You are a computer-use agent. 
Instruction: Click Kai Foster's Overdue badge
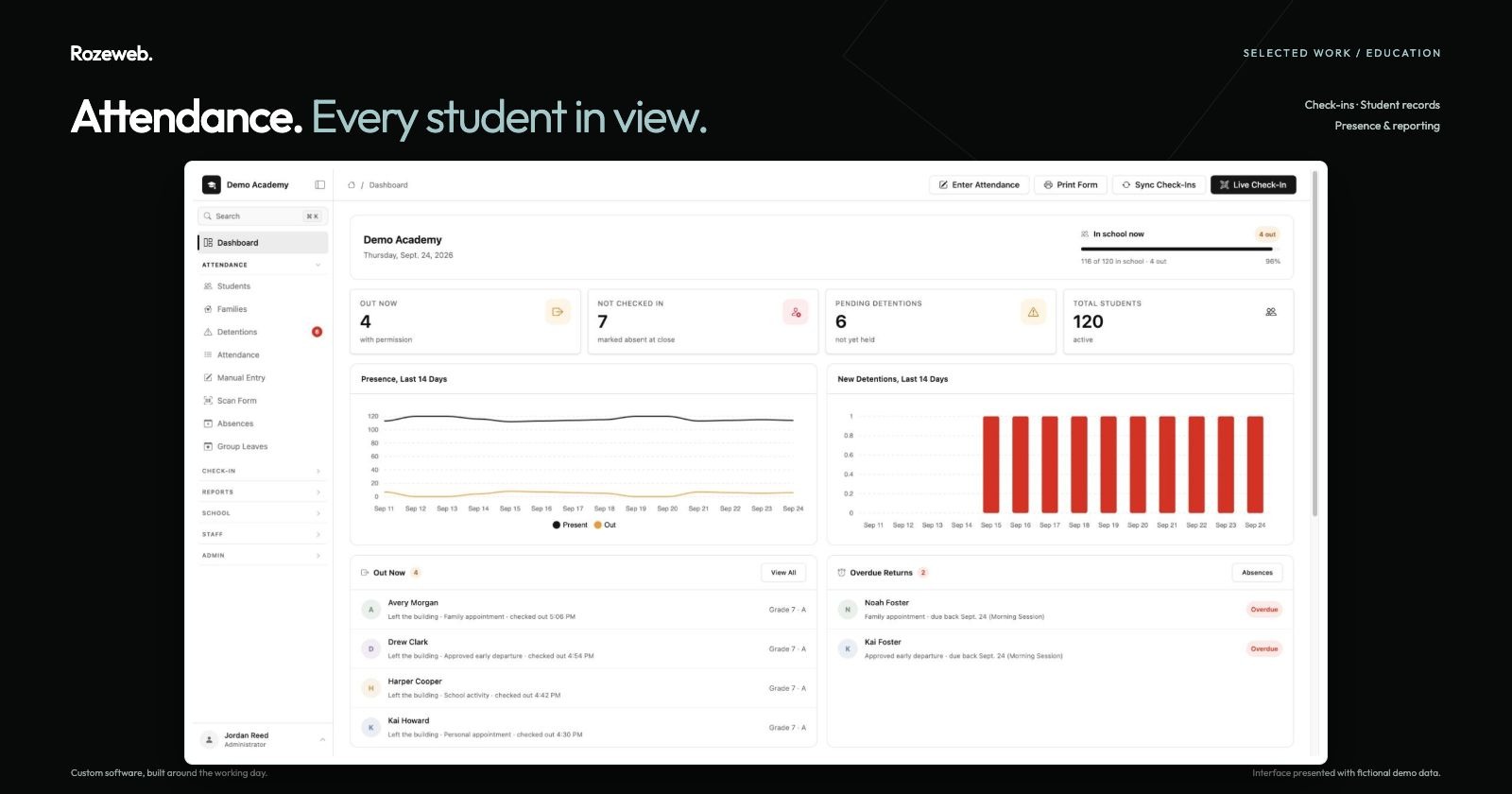pos(1264,649)
